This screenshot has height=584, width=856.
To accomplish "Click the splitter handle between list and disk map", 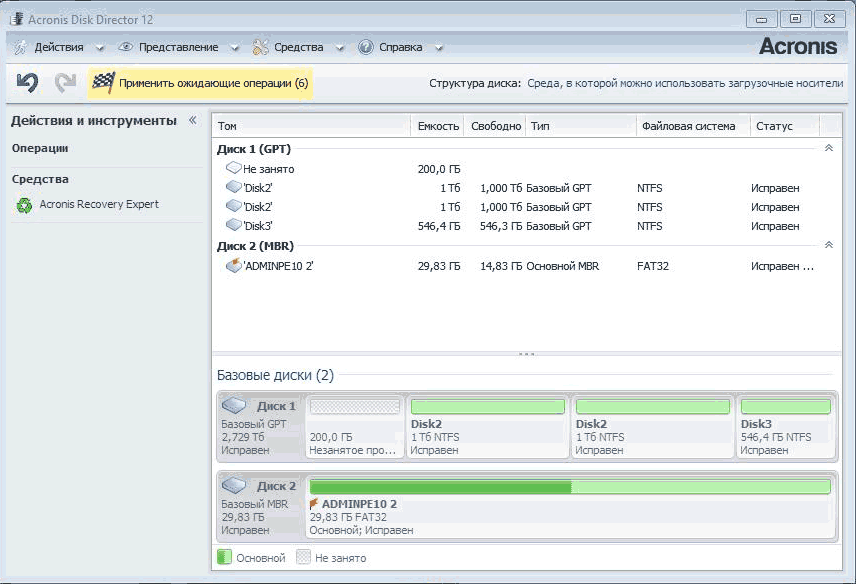I will 526,354.
